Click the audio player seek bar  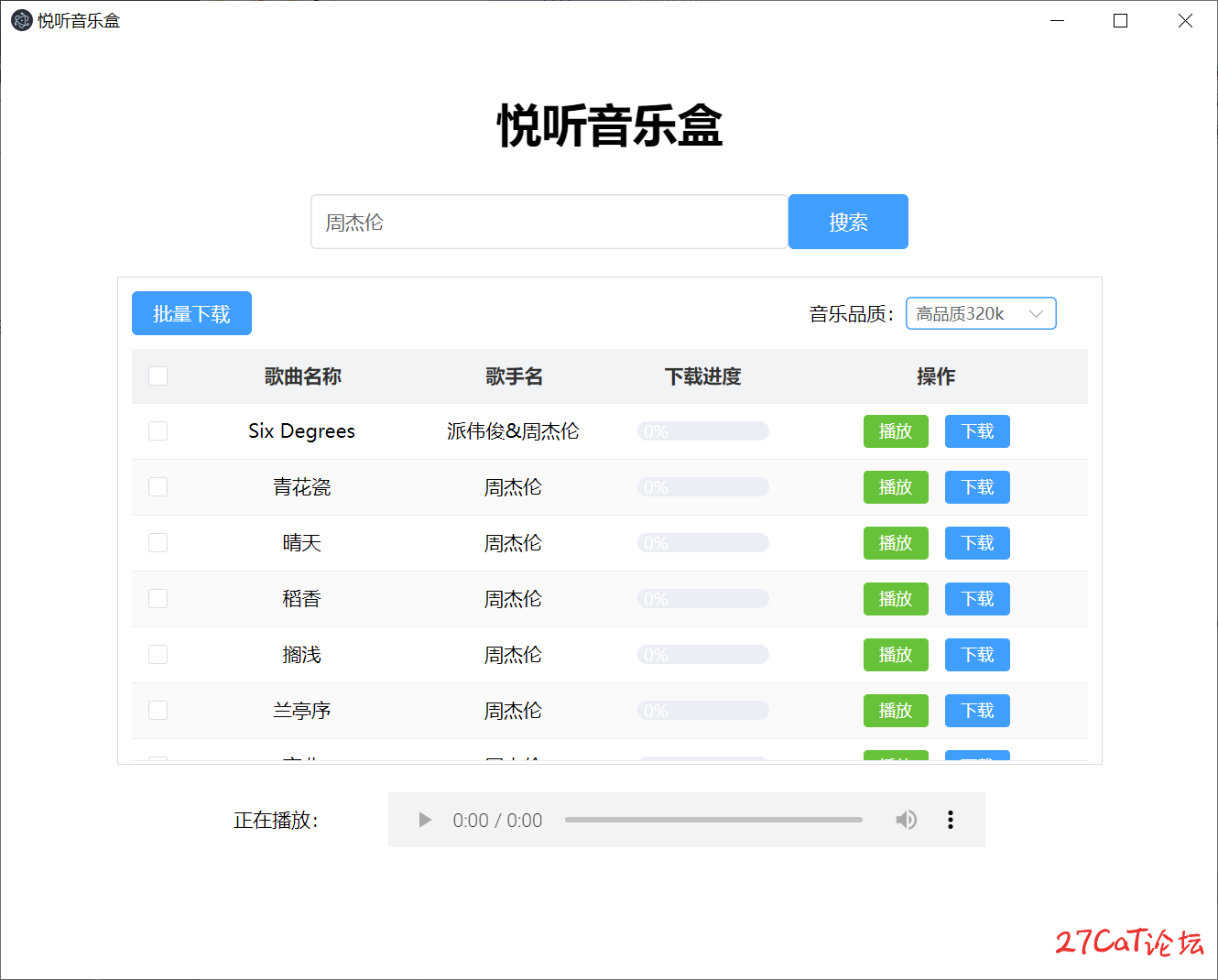coord(713,820)
